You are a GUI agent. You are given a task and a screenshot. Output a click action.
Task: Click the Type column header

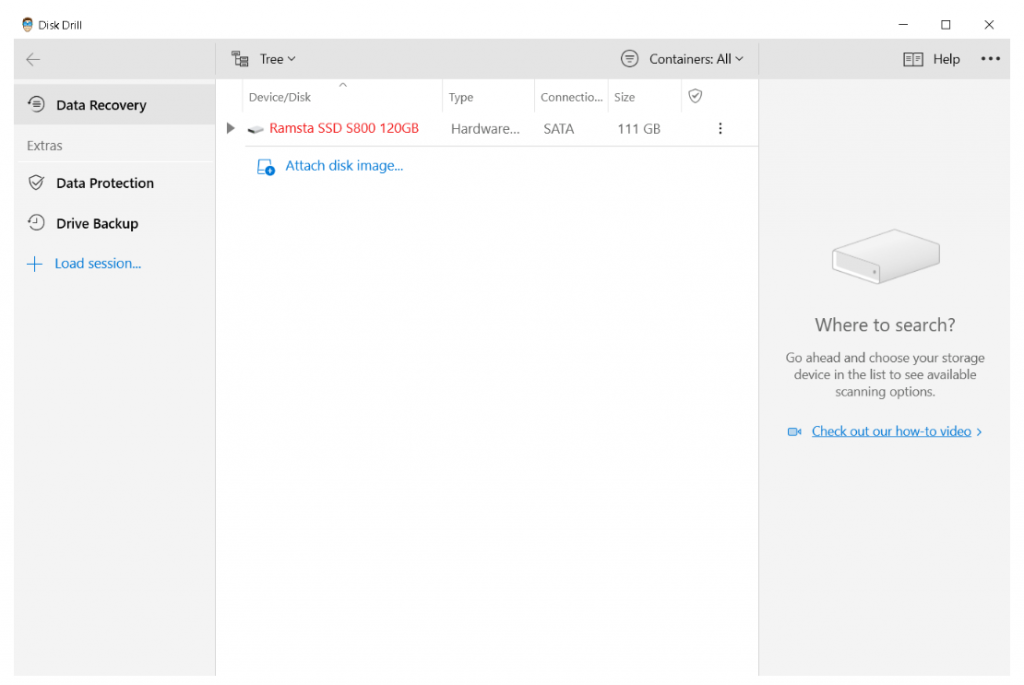[461, 97]
